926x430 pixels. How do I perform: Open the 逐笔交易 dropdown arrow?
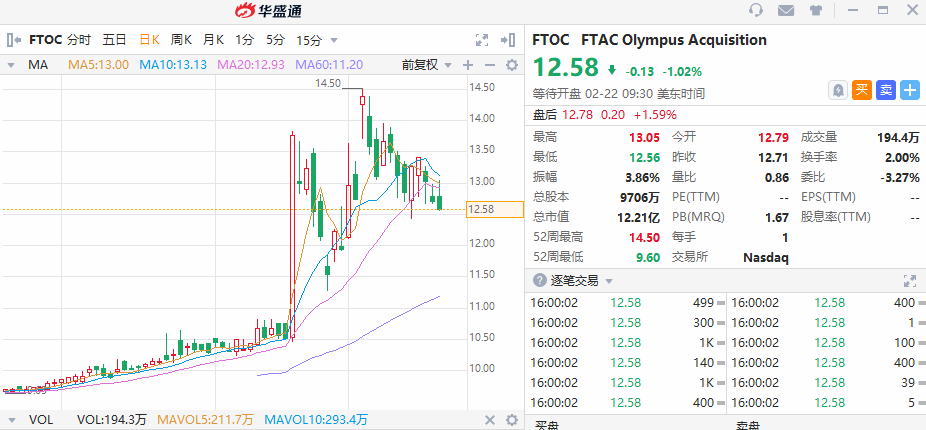pos(609,281)
